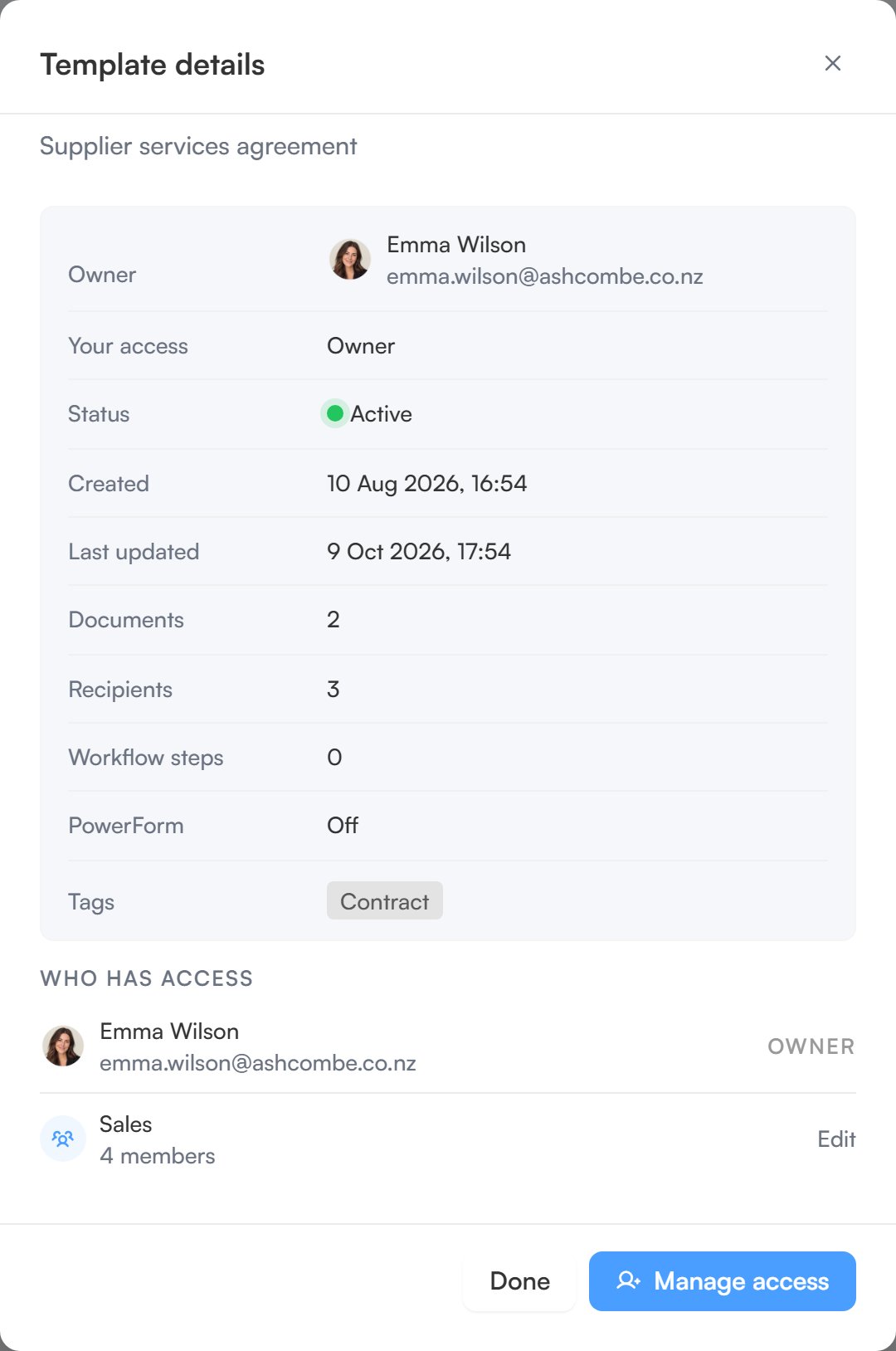Image resolution: width=896 pixels, height=1351 pixels.
Task: Click the Last updated label
Action: click(134, 552)
